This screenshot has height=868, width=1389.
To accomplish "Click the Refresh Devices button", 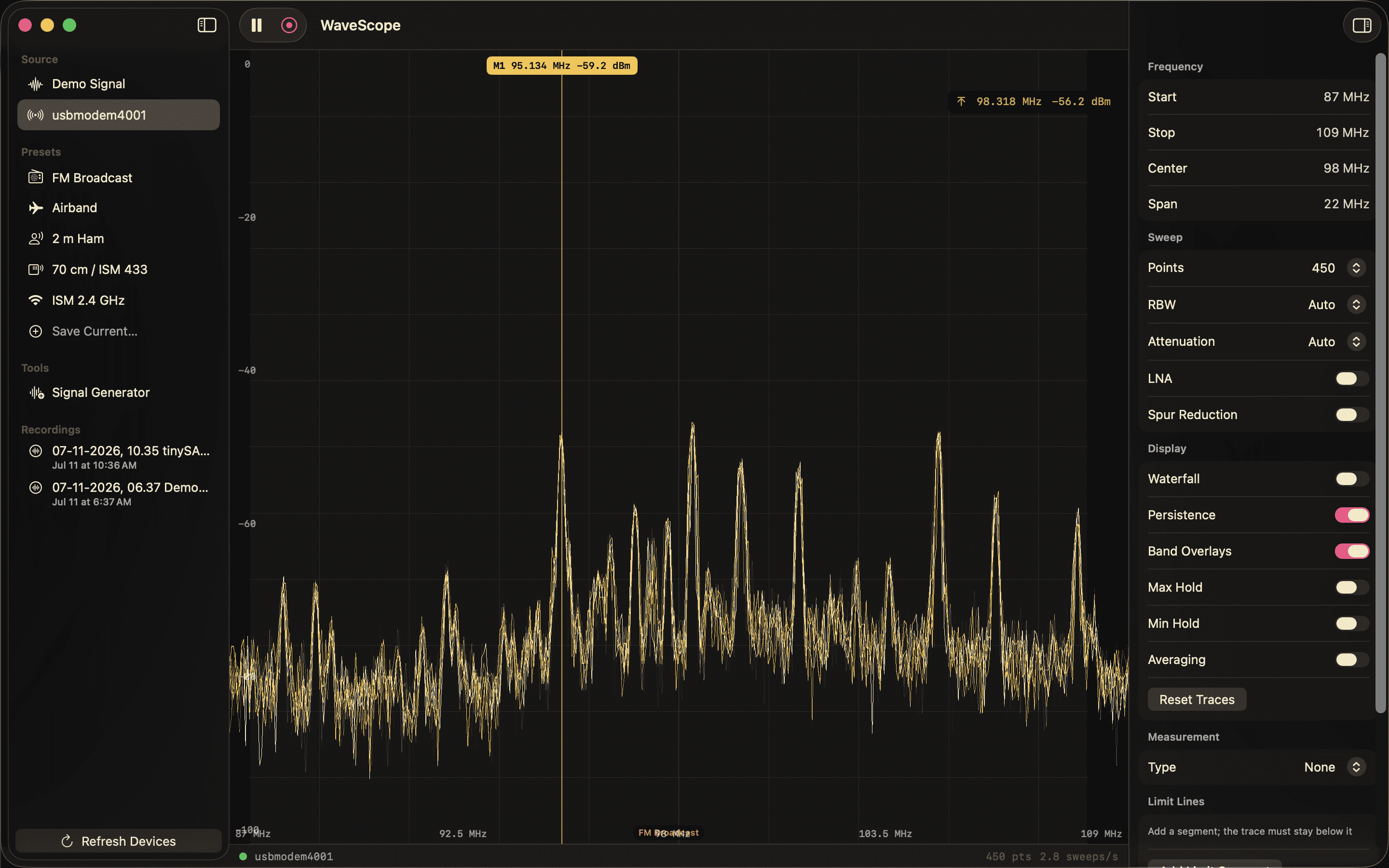I will pos(118,841).
